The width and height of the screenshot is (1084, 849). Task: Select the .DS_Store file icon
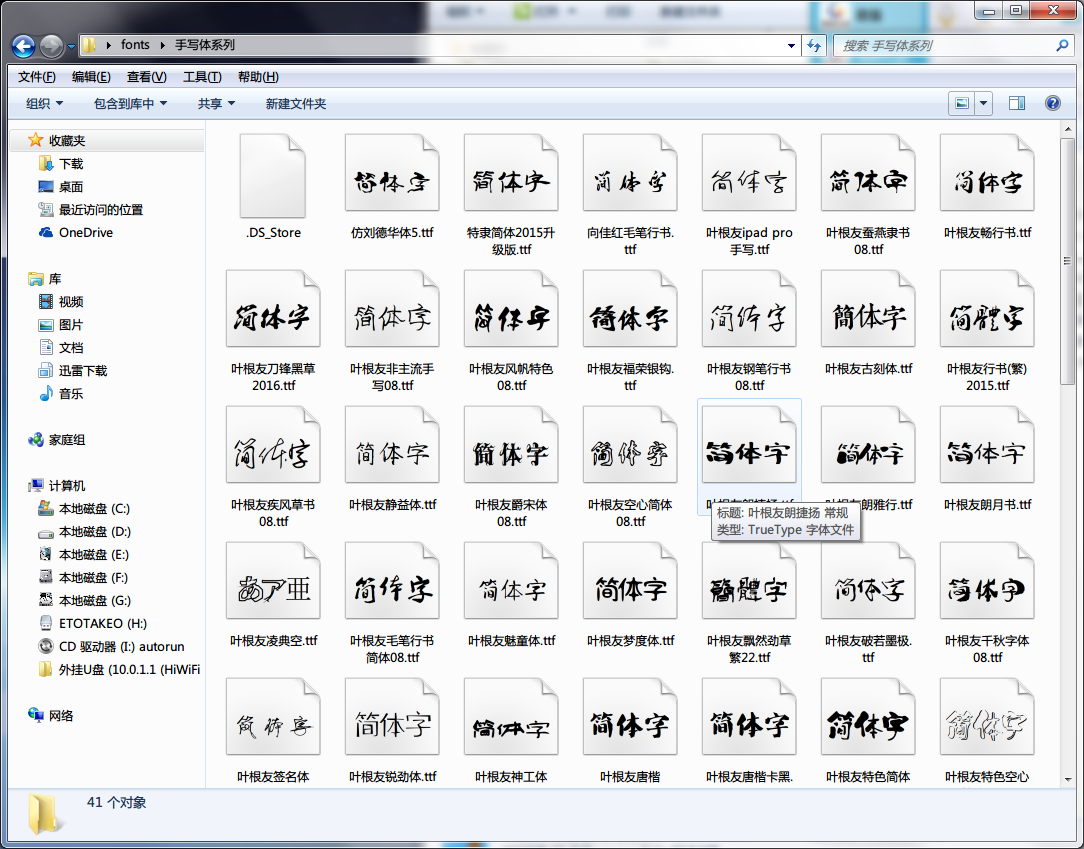pos(273,176)
